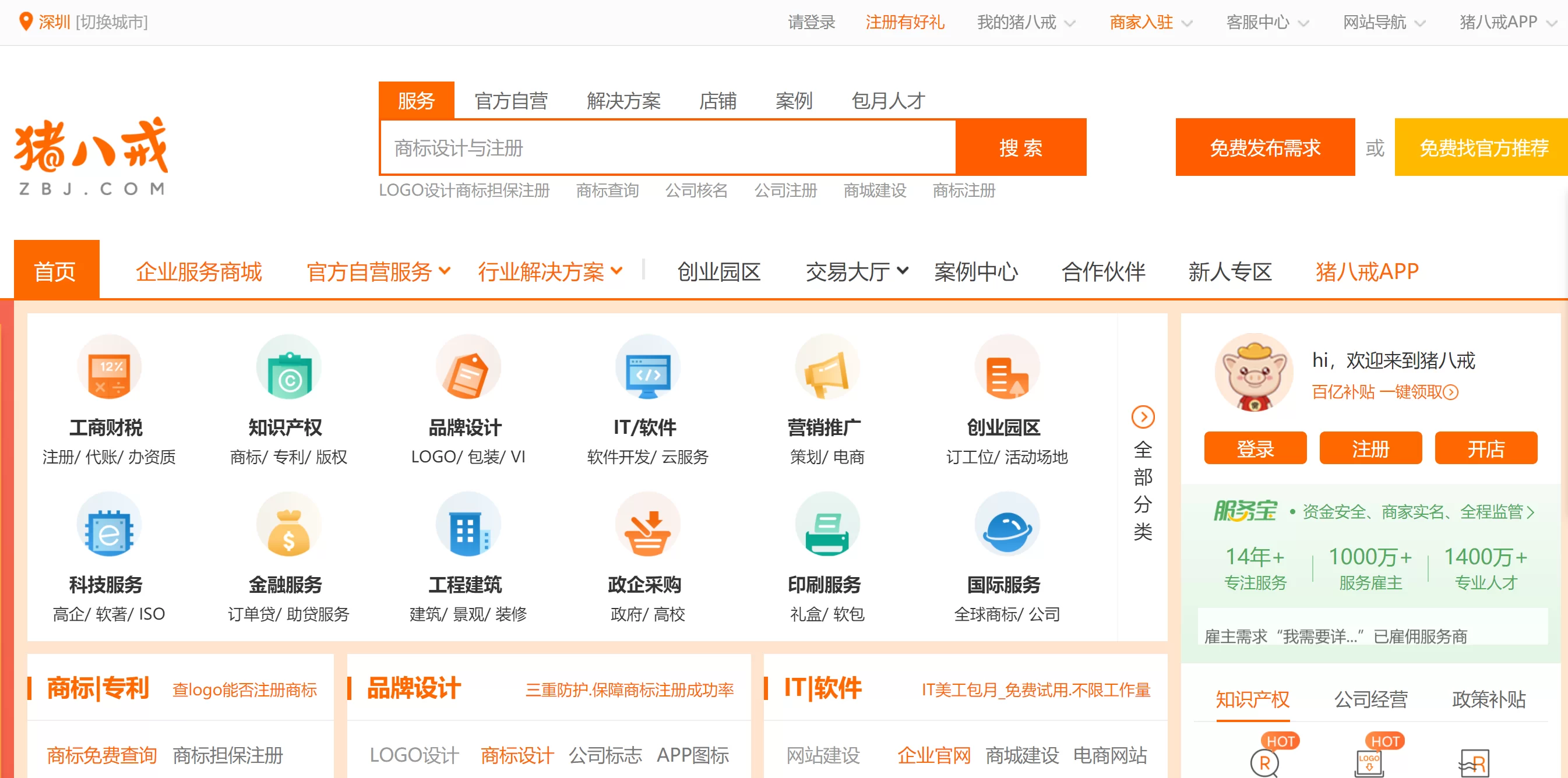The width and height of the screenshot is (1568, 778).
Task: Open the 交易大厅 dropdown menu
Action: click(857, 271)
